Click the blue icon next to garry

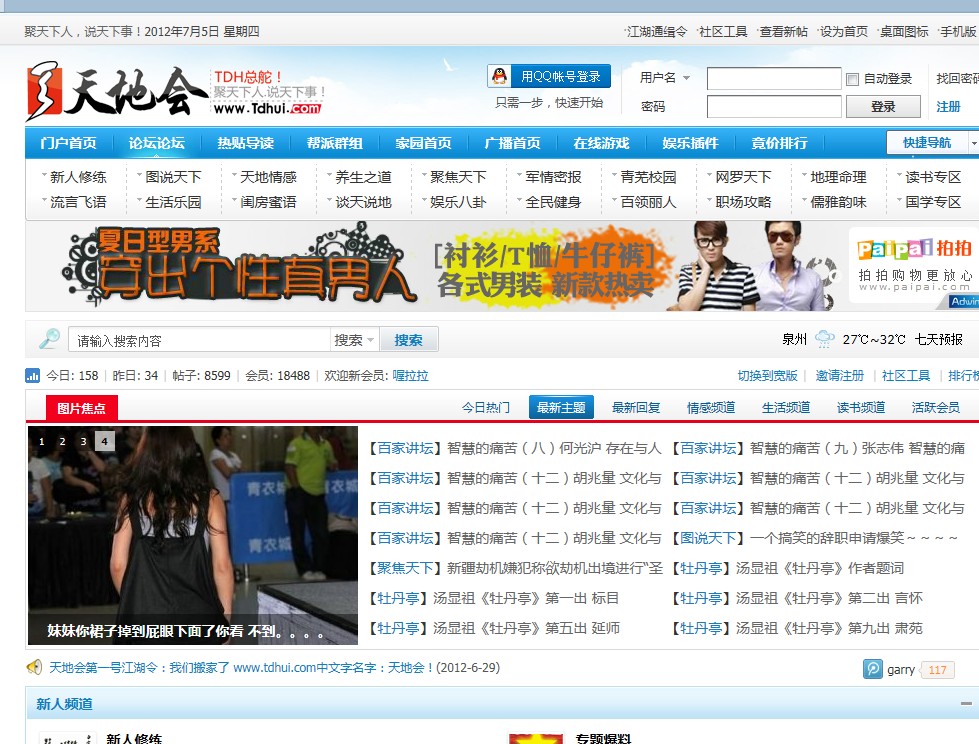[873, 669]
